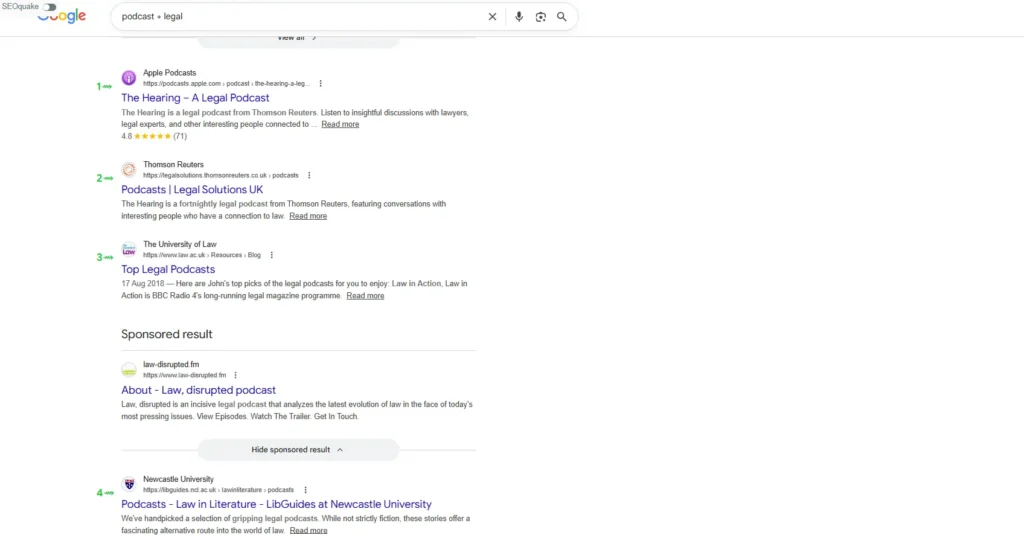Click the Newcastle University site name
This screenshot has width=1024, height=535.
tap(178, 479)
